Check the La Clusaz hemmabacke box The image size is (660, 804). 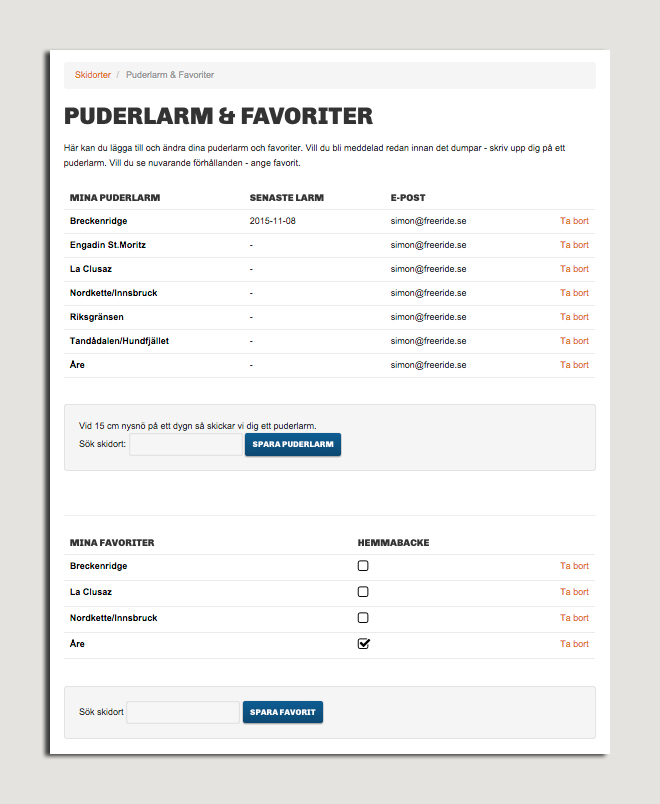point(363,592)
